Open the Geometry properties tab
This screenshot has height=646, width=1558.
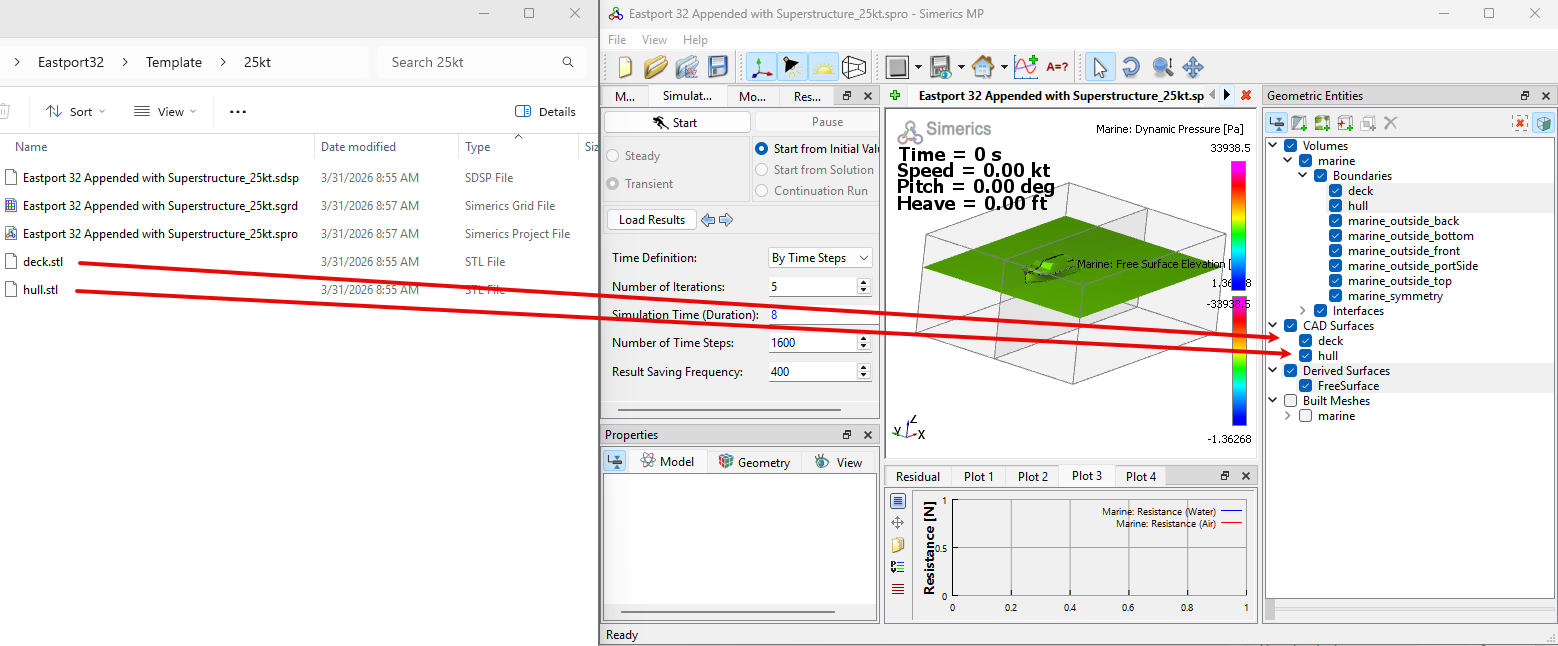coord(754,462)
